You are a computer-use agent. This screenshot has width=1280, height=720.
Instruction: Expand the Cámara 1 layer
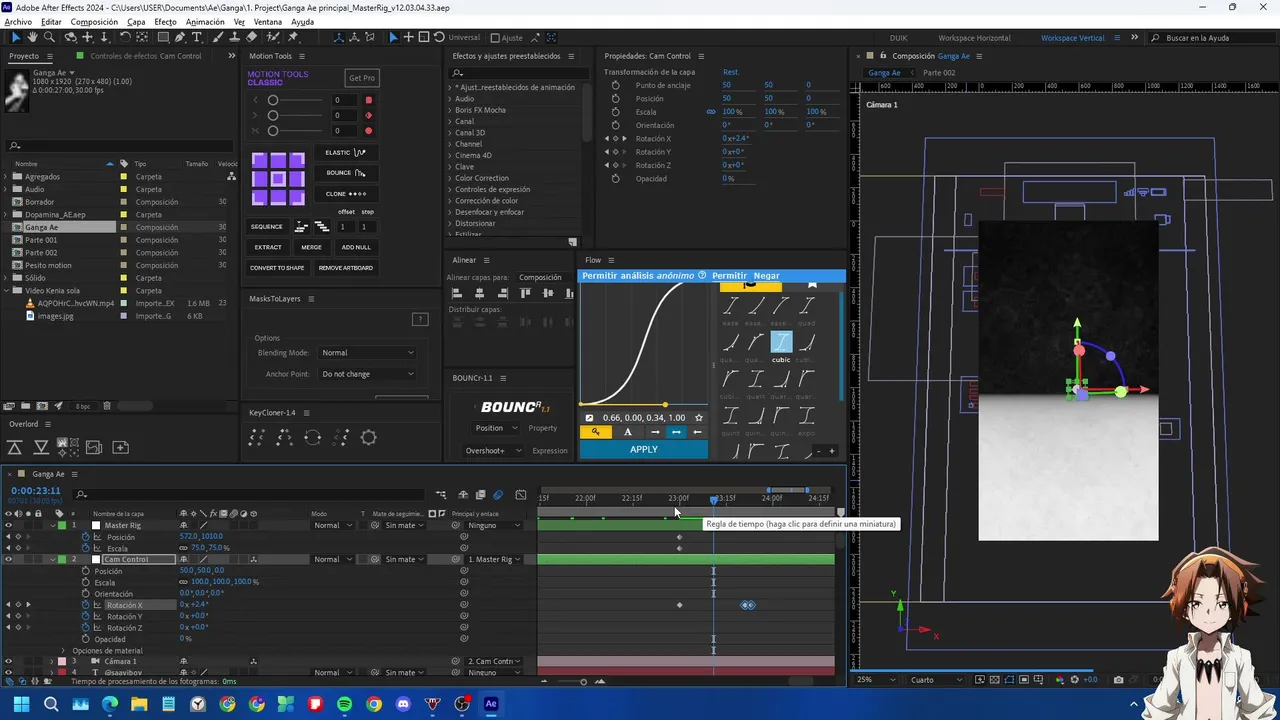pos(52,661)
